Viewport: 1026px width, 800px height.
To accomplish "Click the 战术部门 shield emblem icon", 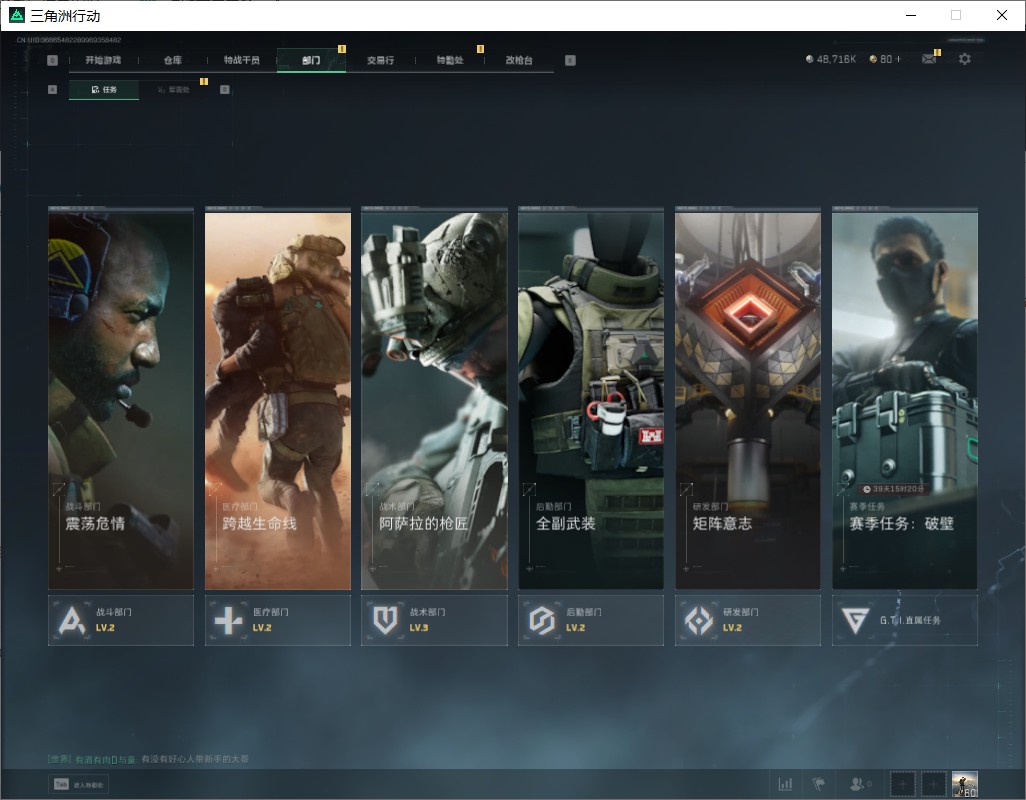I will (x=385, y=620).
